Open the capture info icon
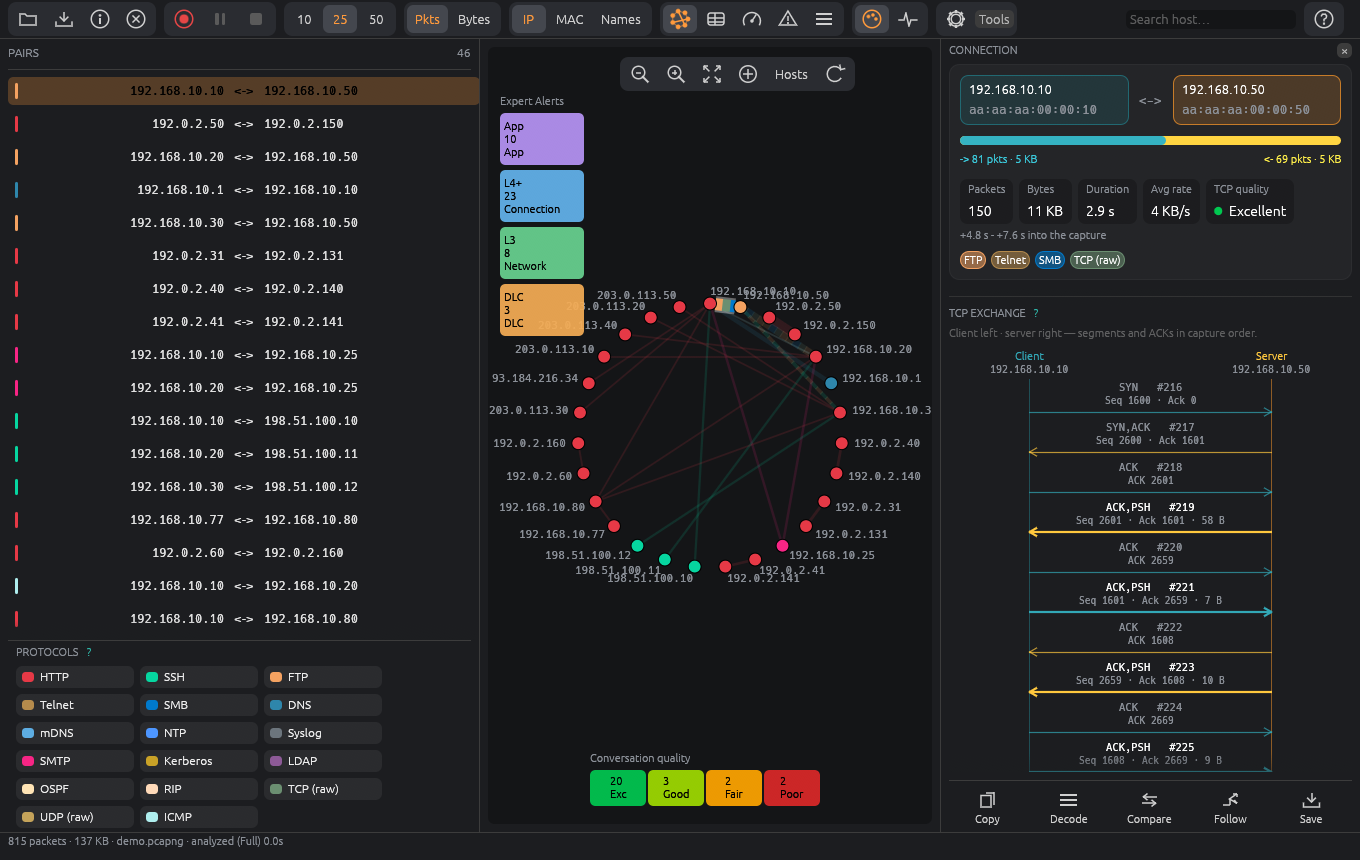1360x860 pixels. (x=100, y=19)
